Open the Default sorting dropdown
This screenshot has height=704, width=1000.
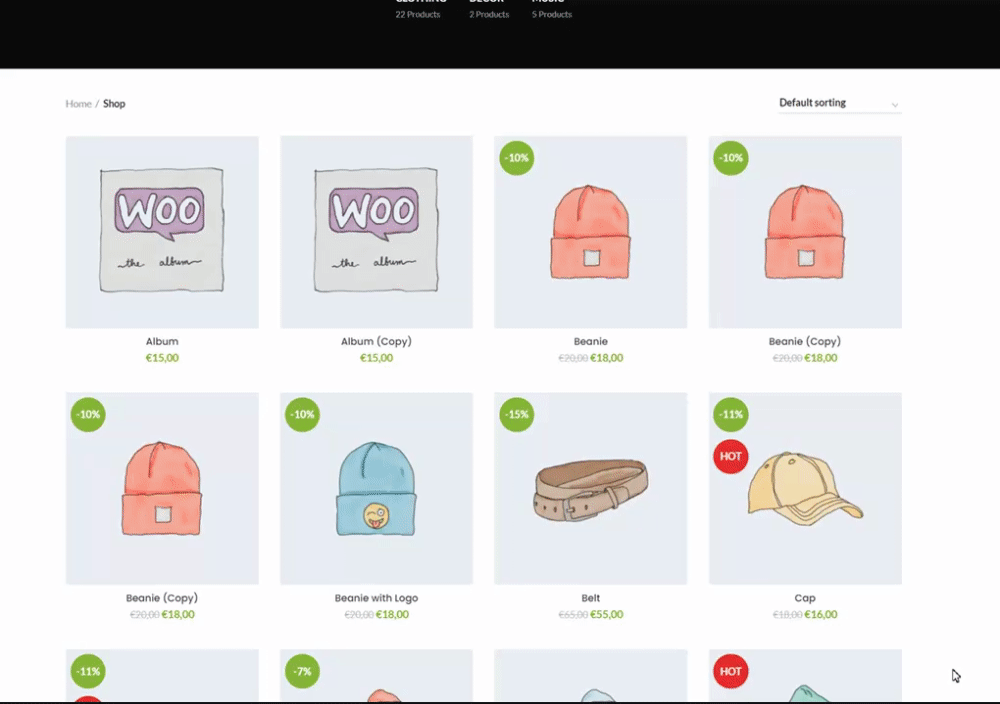click(839, 103)
